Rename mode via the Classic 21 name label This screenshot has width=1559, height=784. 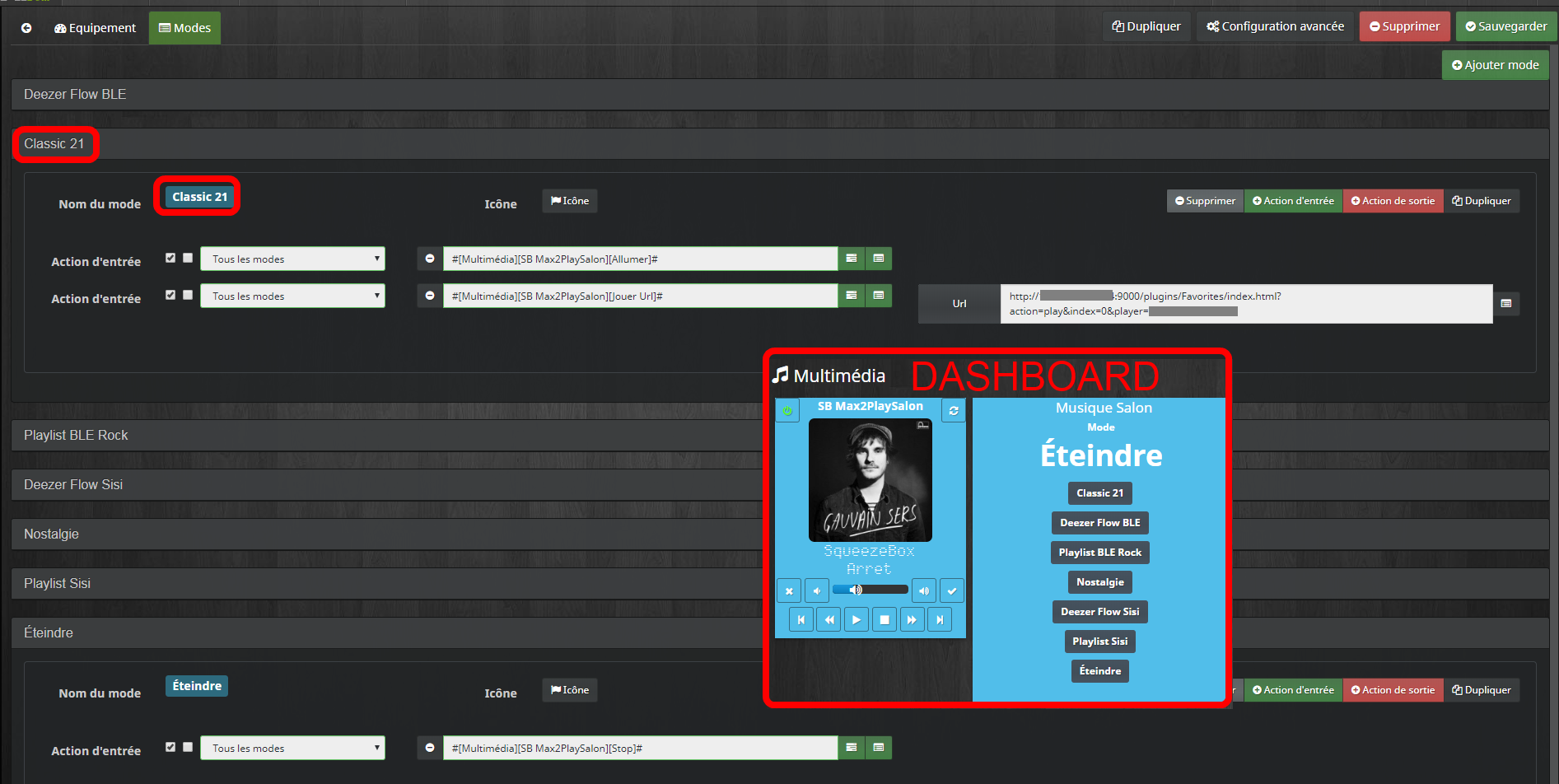coord(199,197)
